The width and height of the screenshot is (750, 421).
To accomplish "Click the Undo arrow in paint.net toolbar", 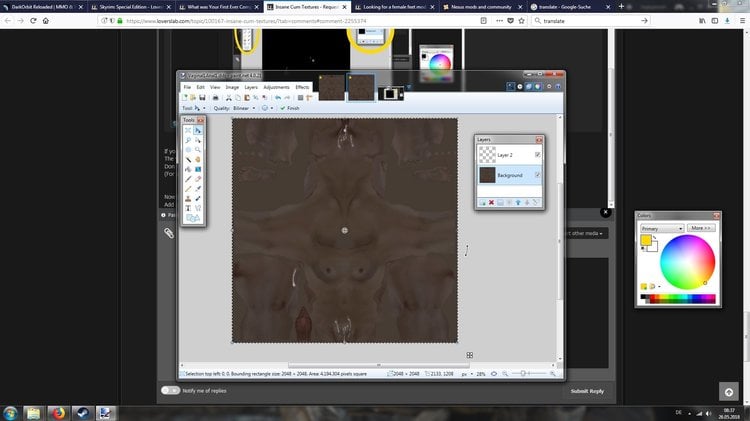I will pyautogui.click(x=278, y=98).
